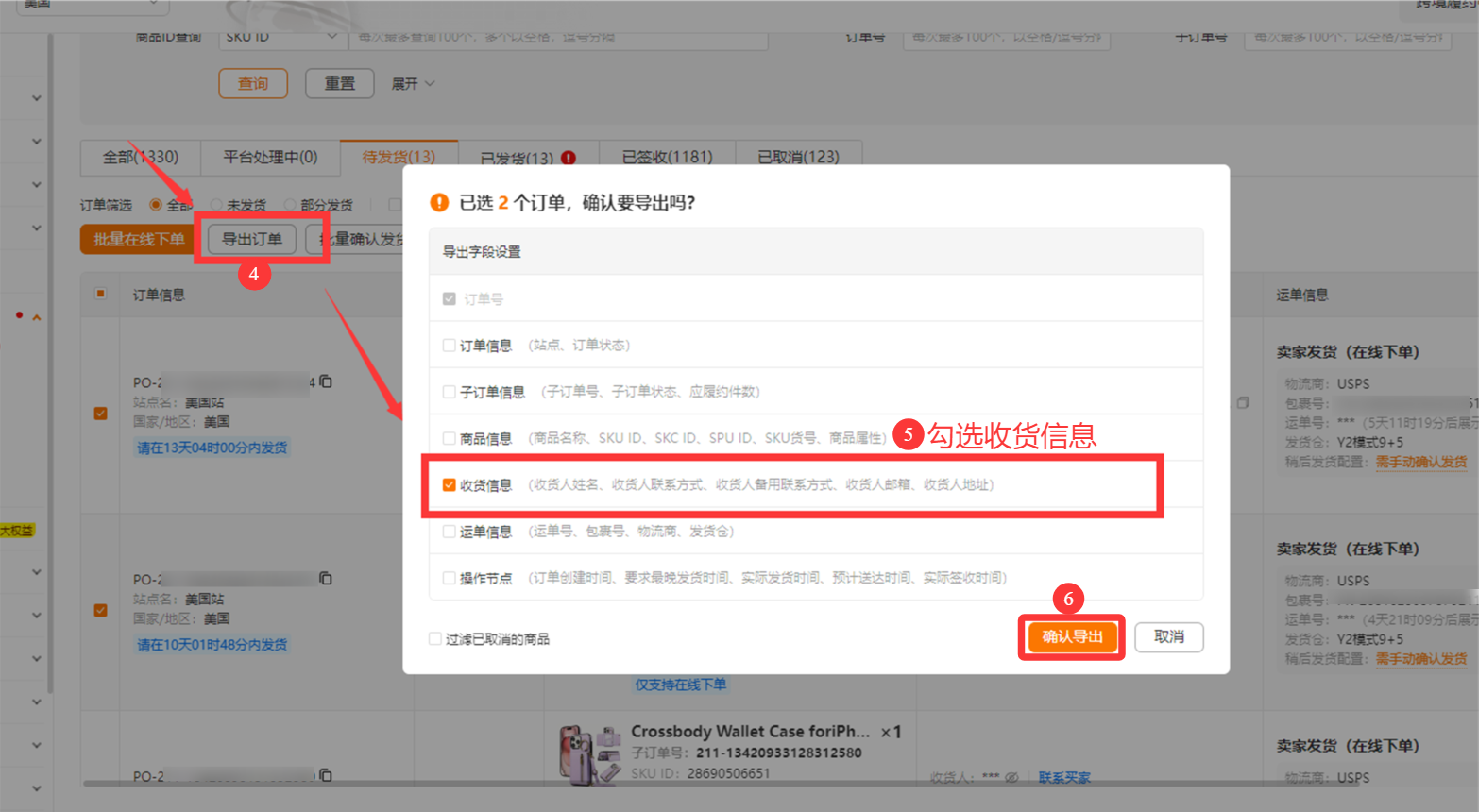Image resolution: width=1479 pixels, height=812 pixels.
Task: Click the copy icon beside the second order number
Action: 326,578
